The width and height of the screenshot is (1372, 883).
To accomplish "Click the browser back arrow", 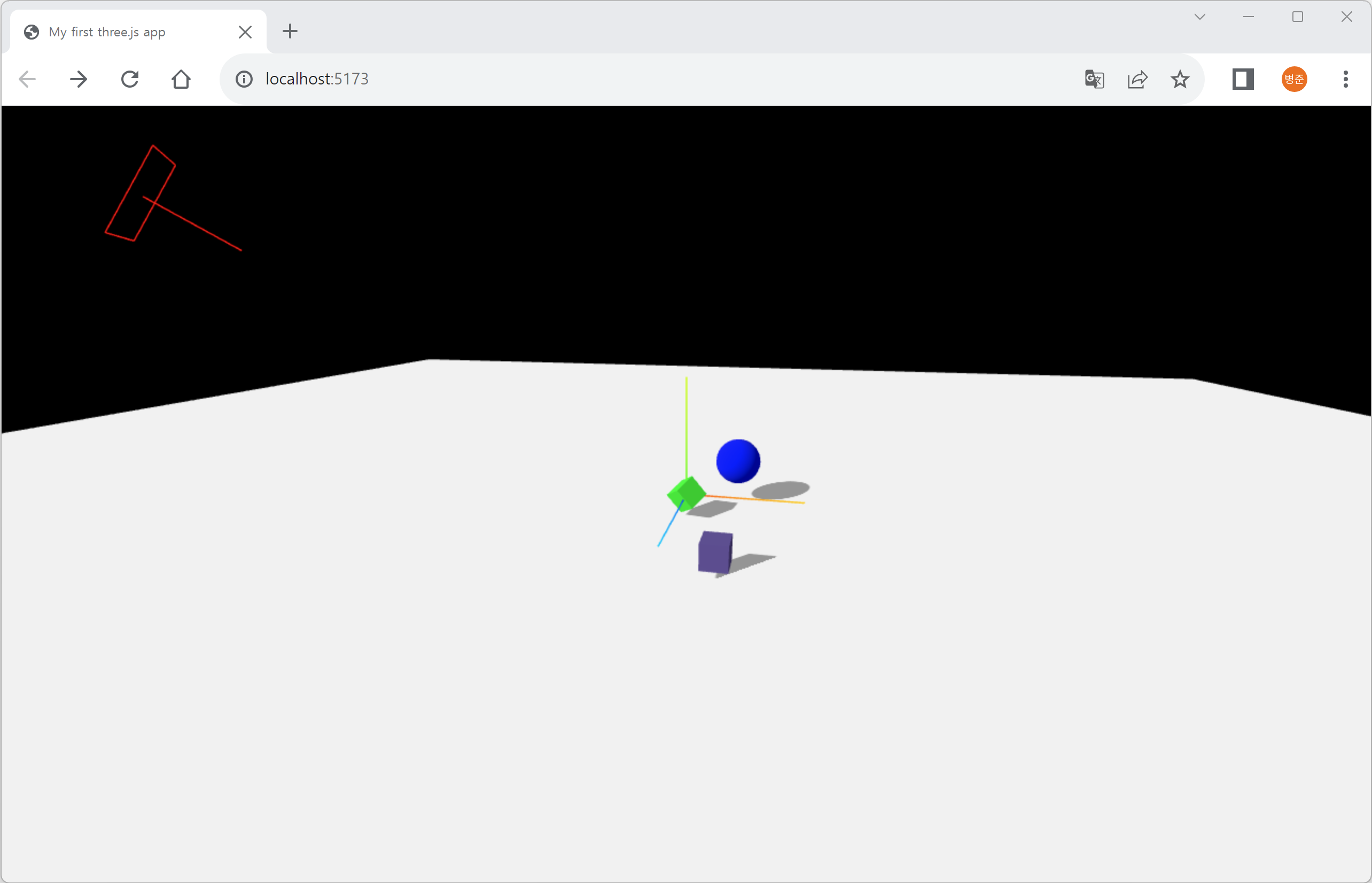I will [27, 79].
